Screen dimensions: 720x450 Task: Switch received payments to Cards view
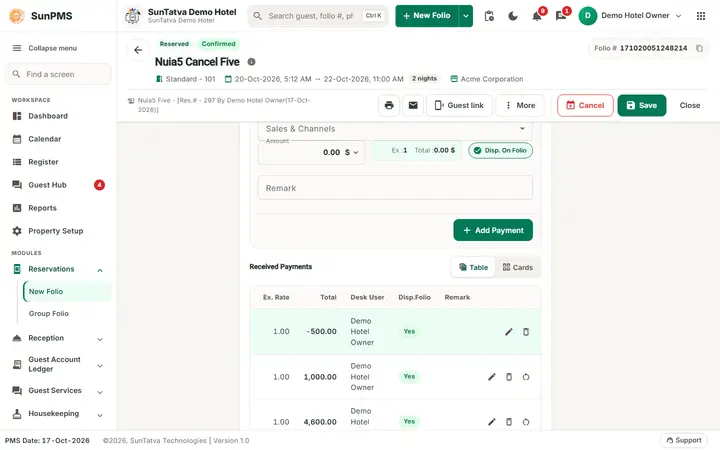pos(518,267)
